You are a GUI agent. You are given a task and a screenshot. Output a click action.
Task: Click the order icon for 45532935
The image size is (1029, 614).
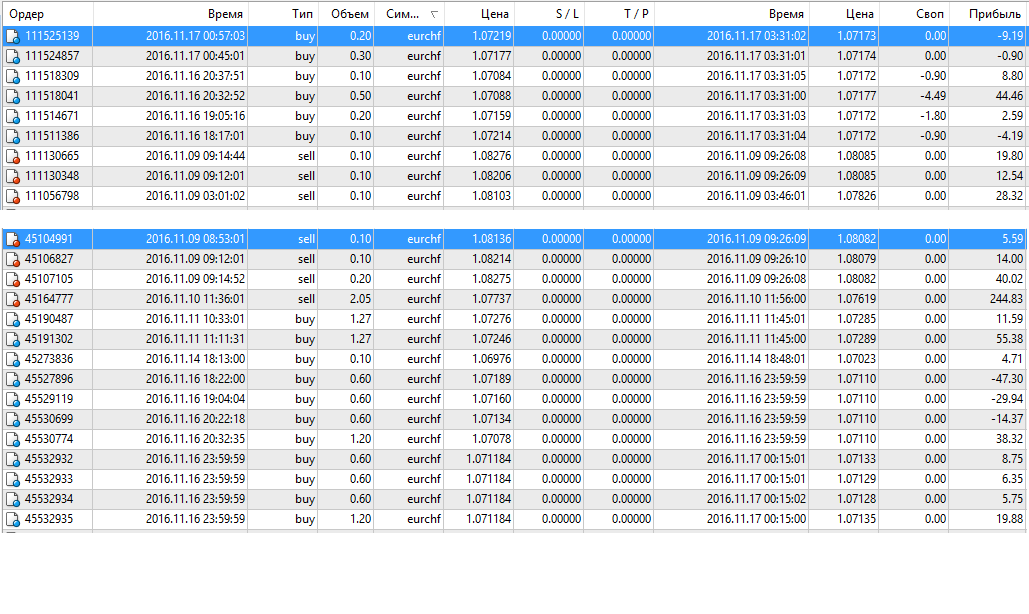(12, 520)
